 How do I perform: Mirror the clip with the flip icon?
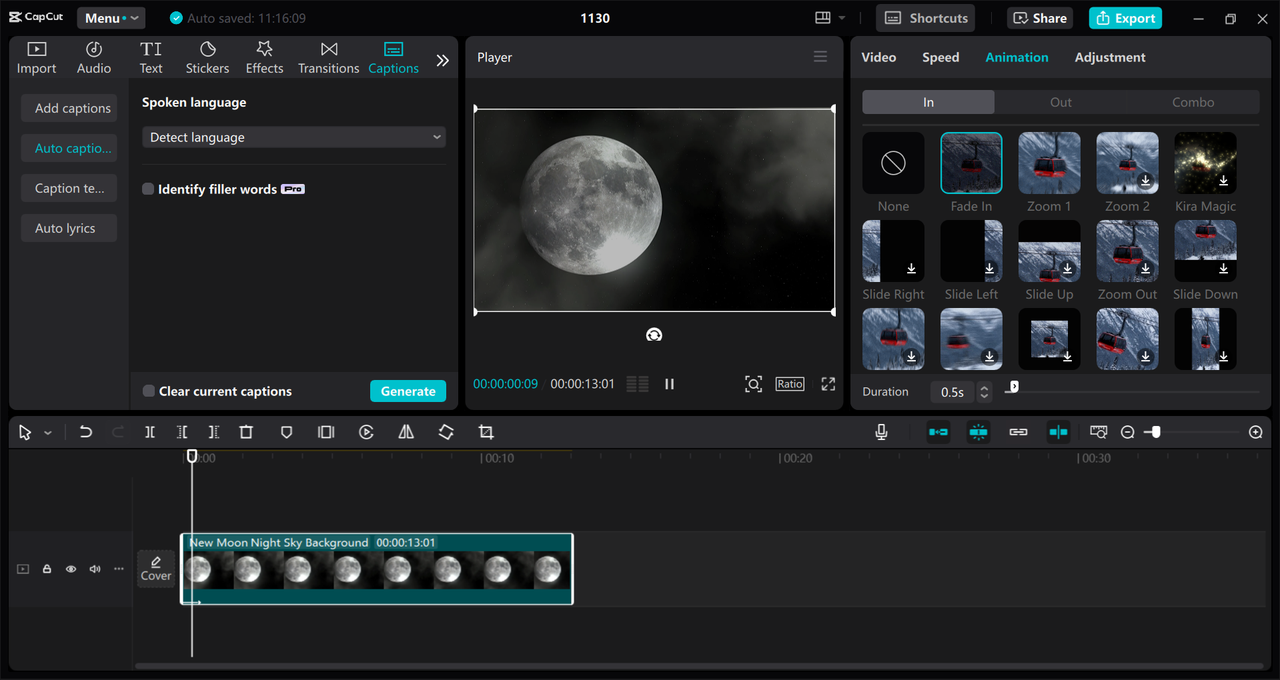pyautogui.click(x=406, y=432)
